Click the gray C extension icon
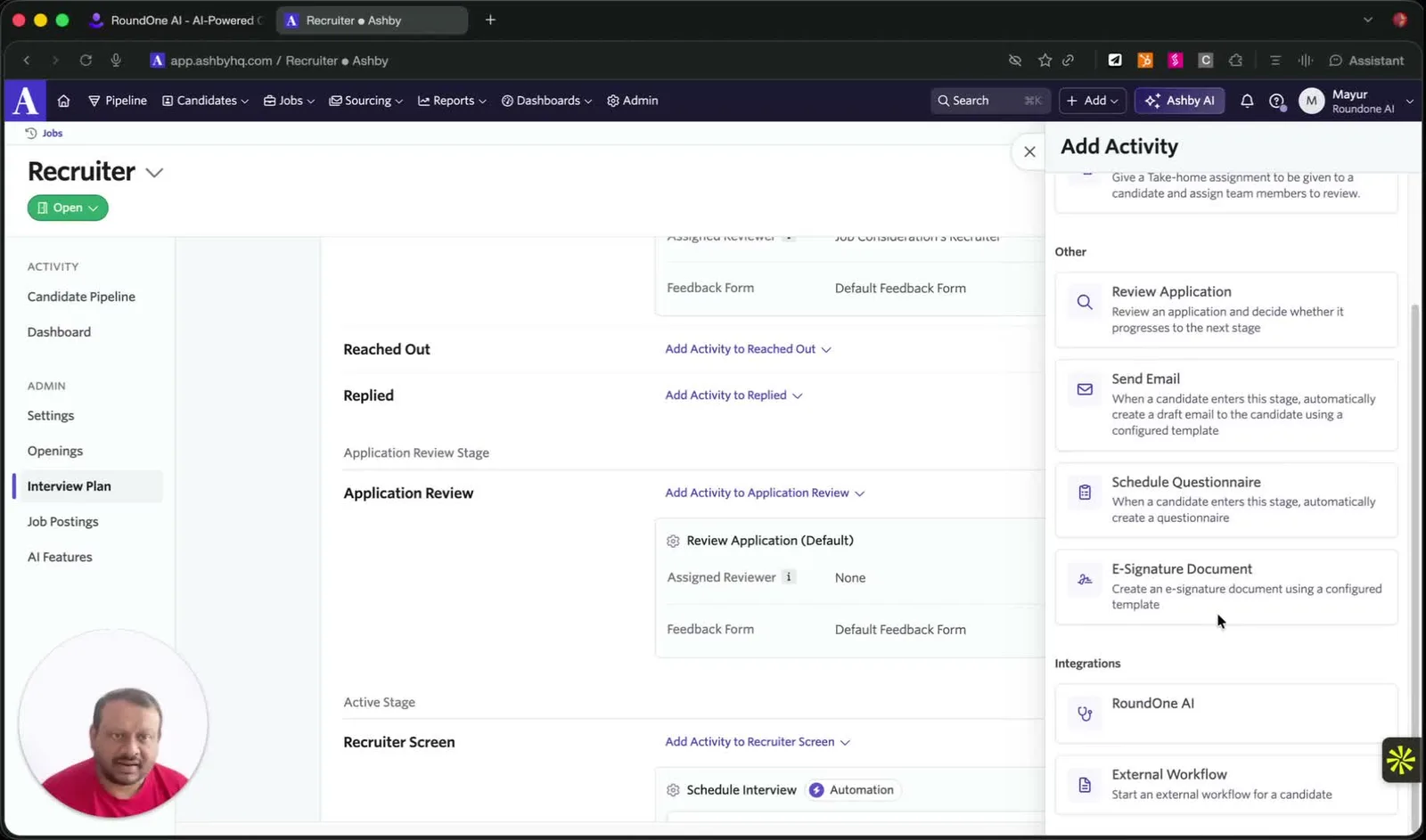 pyautogui.click(x=1205, y=61)
